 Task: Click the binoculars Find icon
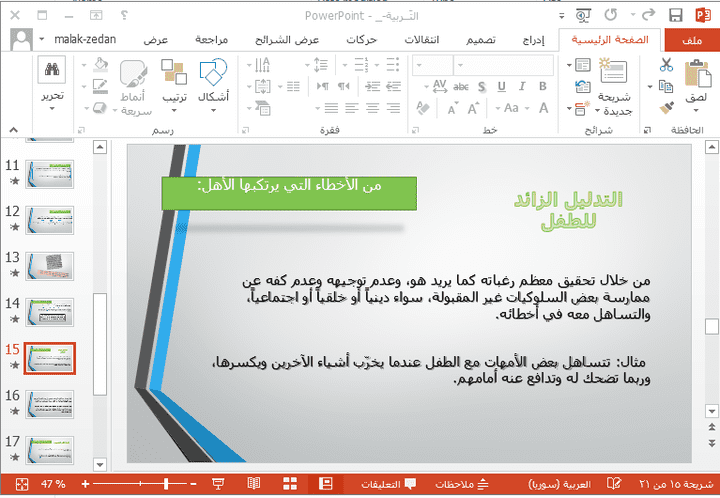pyautogui.click(x=52, y=69)
